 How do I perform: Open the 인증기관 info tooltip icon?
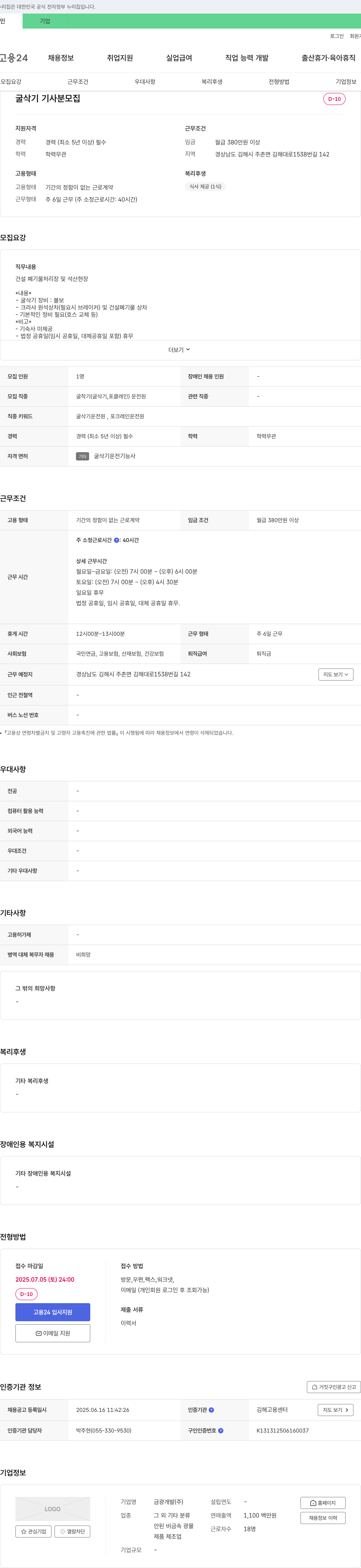tap(211, 1410)
